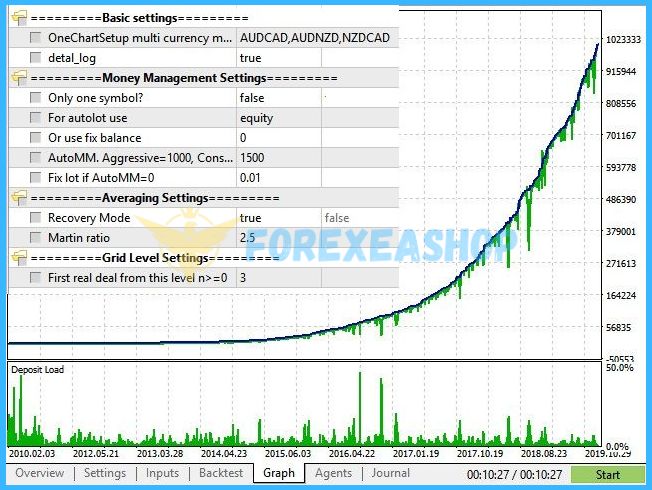Tick the 'Only one symbol?' checkbox
Viewport: 652px width, 490px height.
(36, 98)
